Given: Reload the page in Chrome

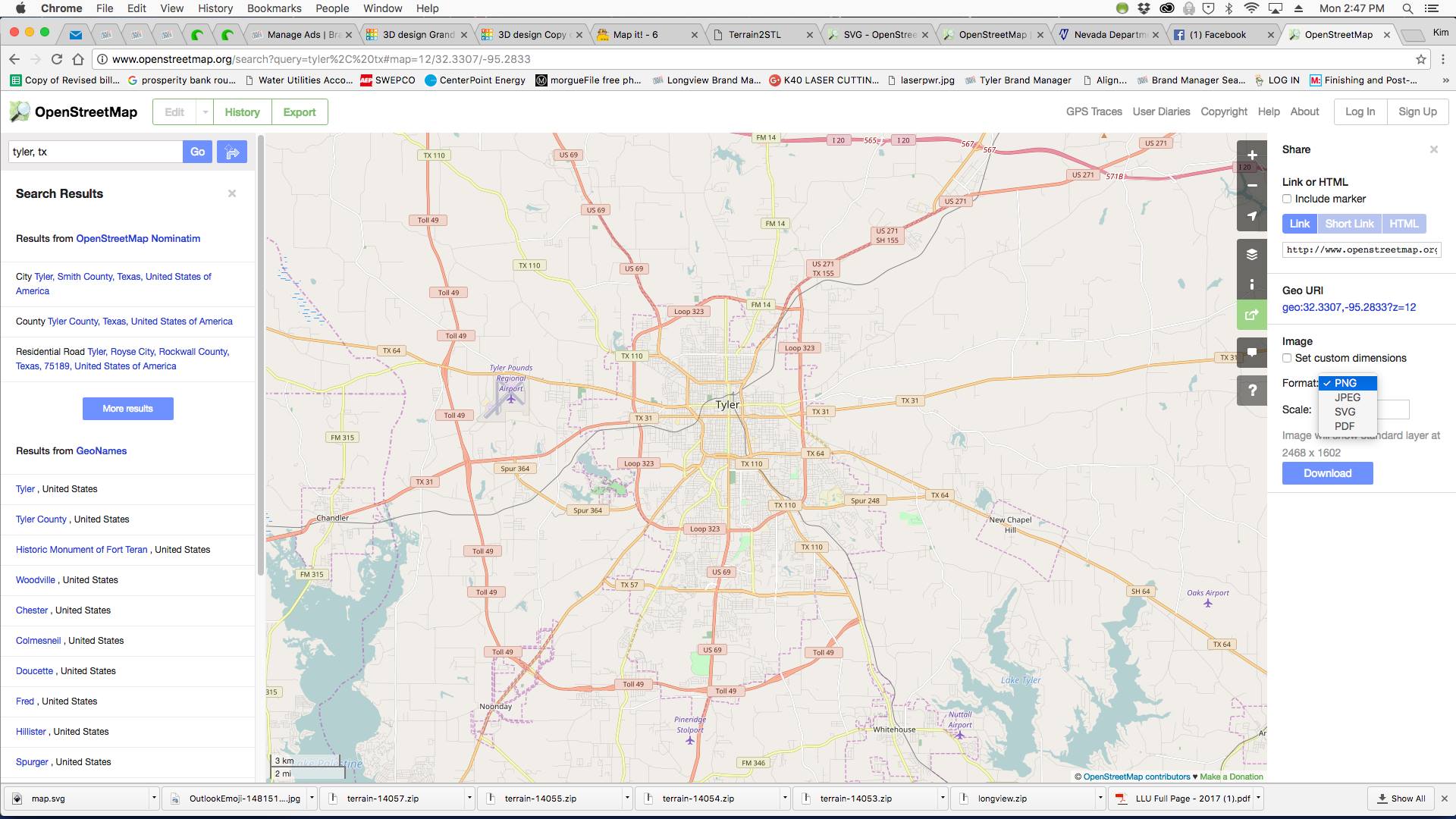Looking at the screenshot, I should click(x=56, y=59).
